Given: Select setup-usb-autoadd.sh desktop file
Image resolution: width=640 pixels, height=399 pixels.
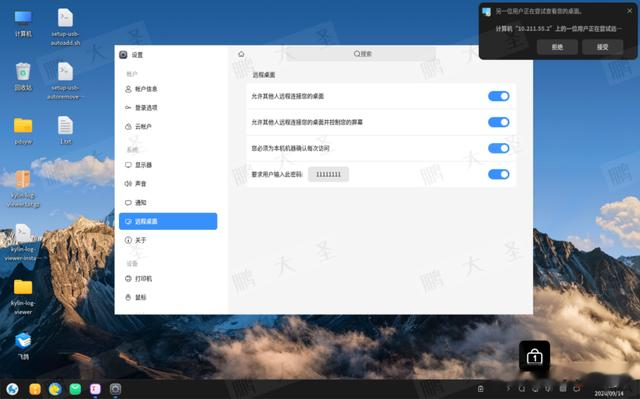Looking at the screenshot, I should [65, 27].
